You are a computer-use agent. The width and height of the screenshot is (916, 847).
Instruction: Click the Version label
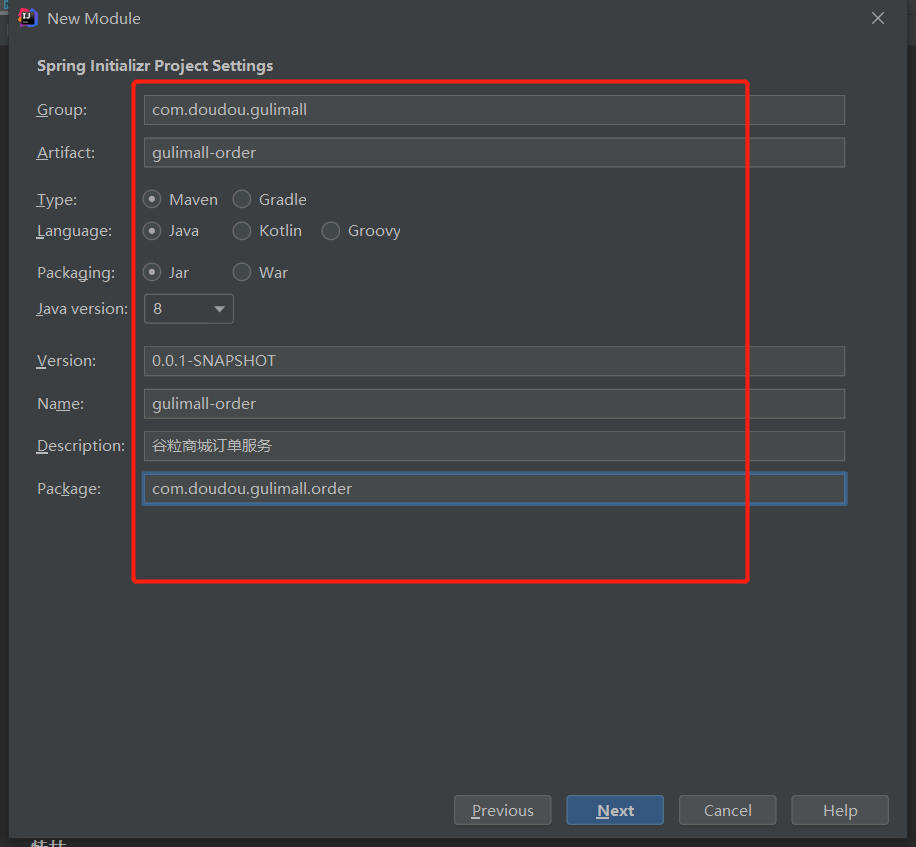66,361
